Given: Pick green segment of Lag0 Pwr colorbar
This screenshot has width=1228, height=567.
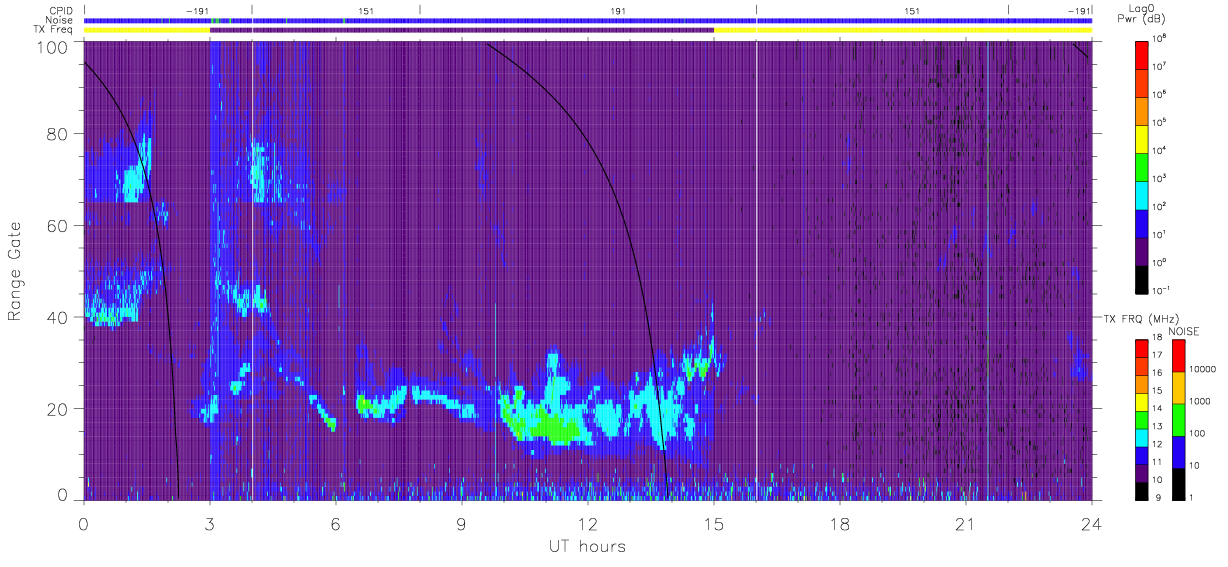Looking at the screenshot, I should (x=1141, y=167).
